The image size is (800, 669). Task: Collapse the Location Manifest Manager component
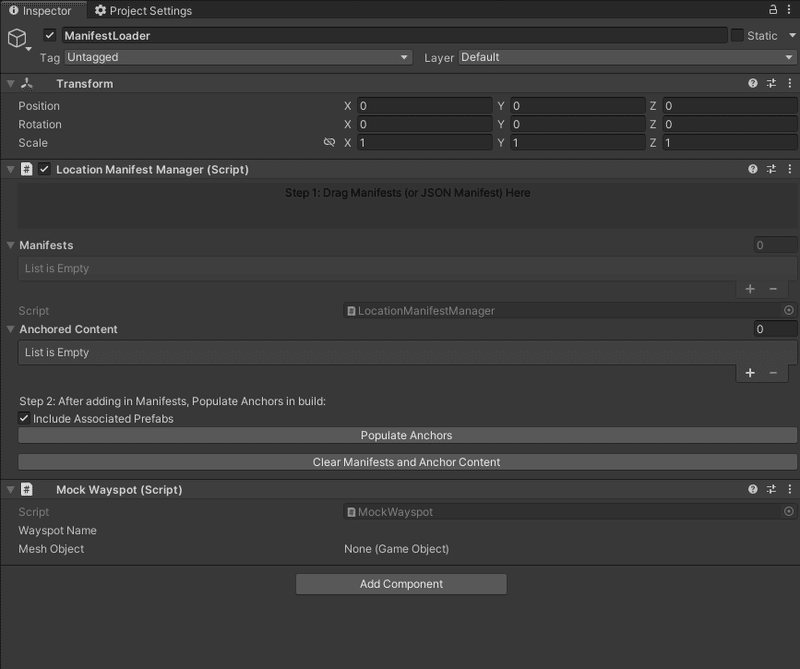pyautogui.click(x=10, y=169)
